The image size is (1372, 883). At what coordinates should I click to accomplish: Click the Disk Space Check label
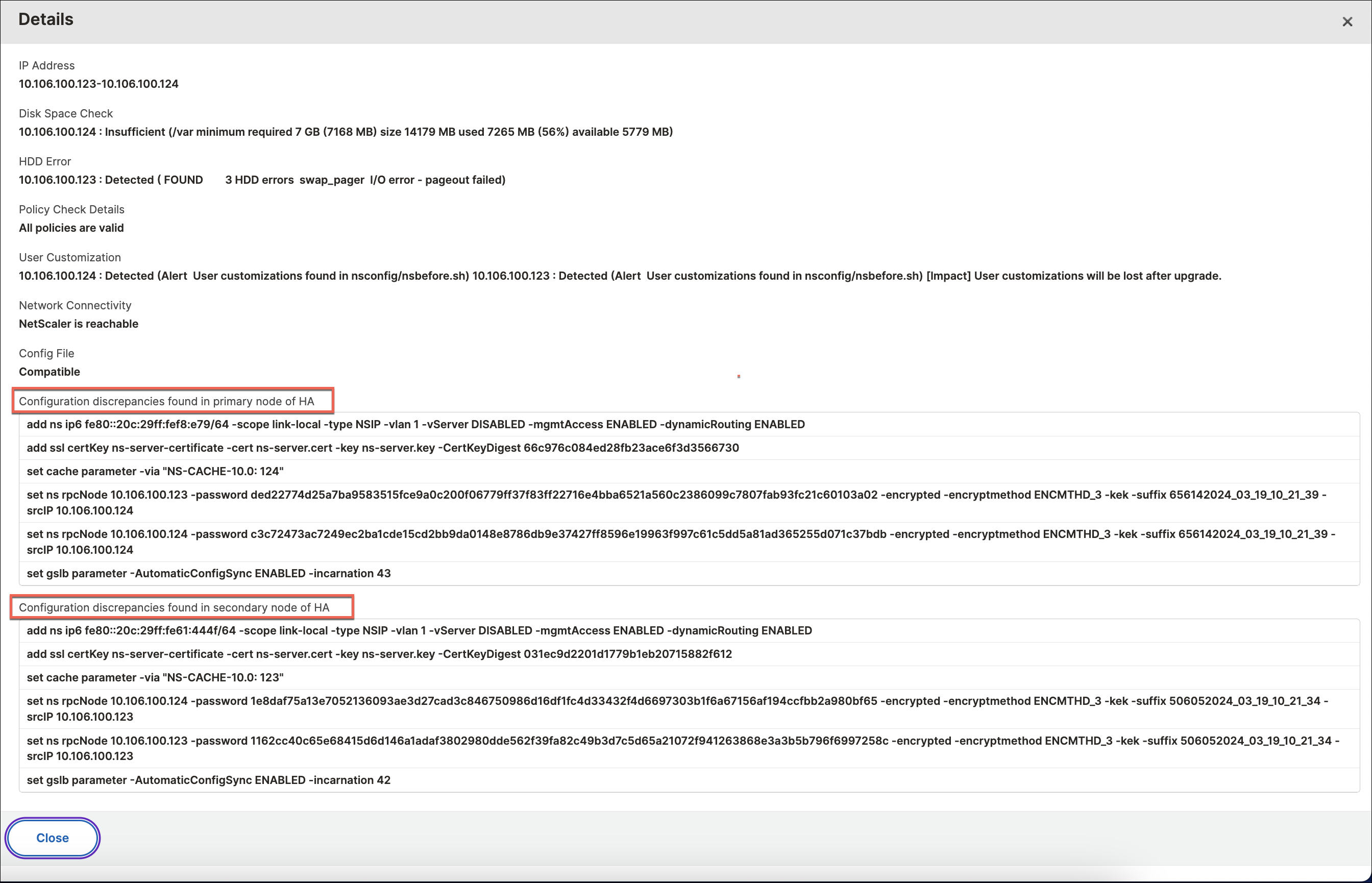(66, 113)
